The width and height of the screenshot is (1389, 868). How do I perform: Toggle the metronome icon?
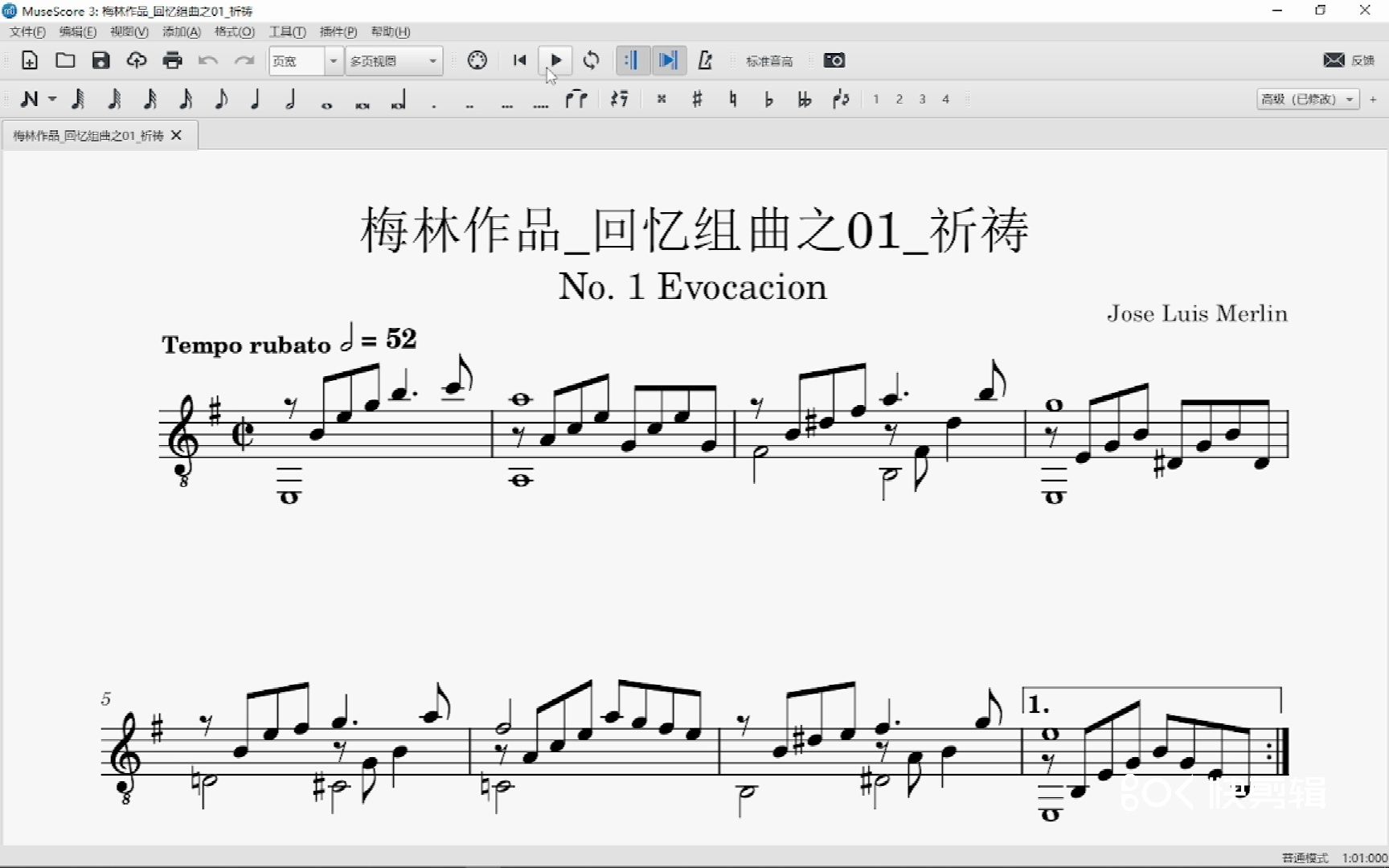pos(705,60)
